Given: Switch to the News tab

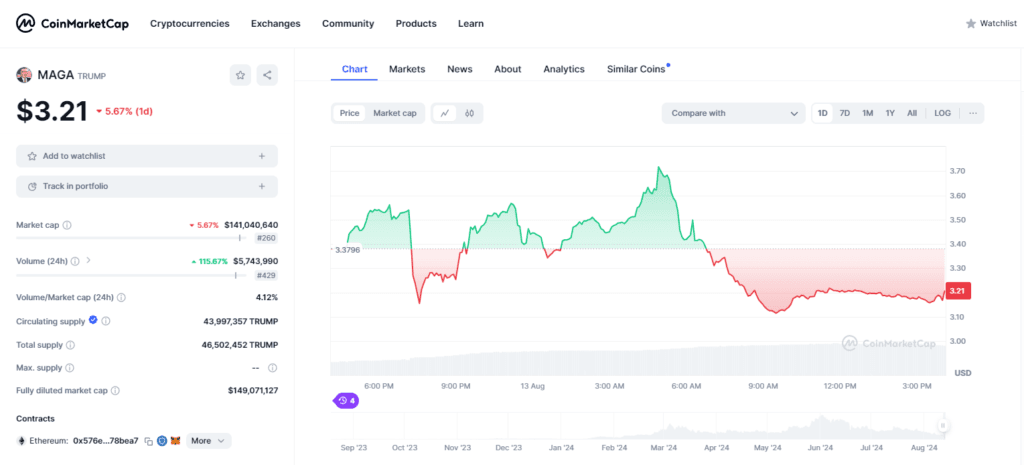Looking at the screenshot, I should (x=460, y=69).
